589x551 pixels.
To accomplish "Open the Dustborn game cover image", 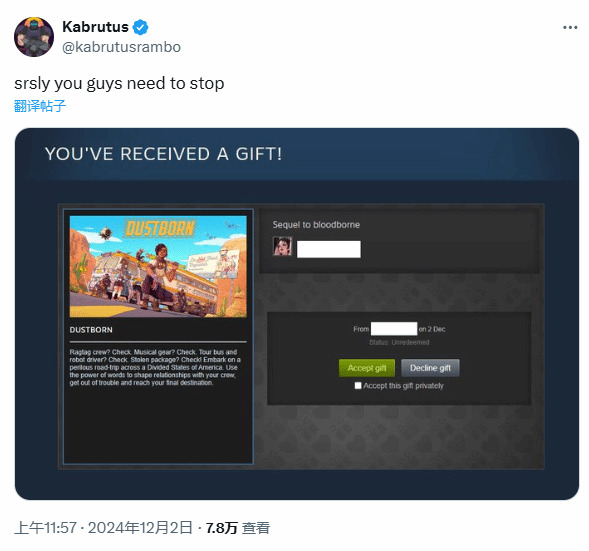I will pos(158,266).
